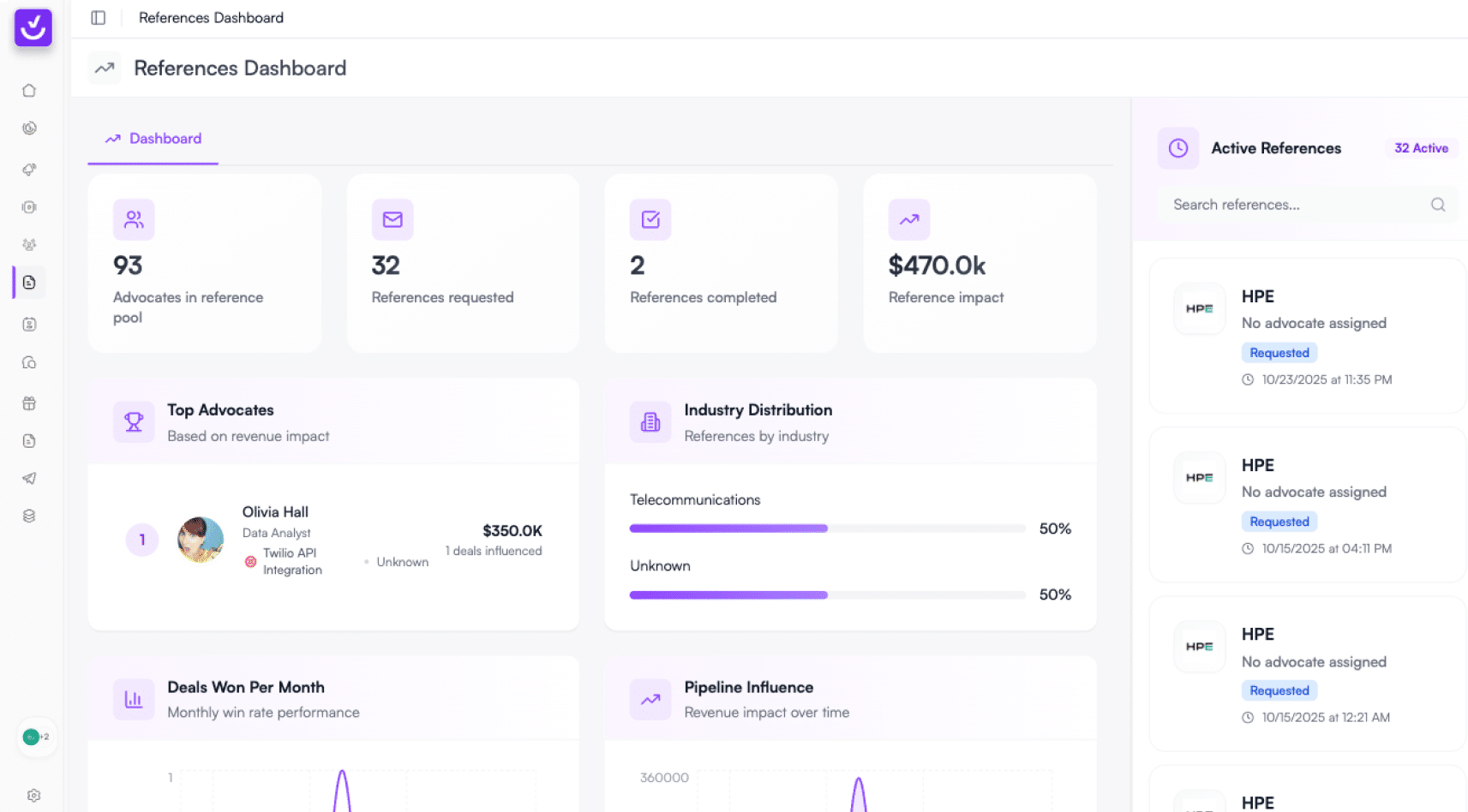Open the References completed card
This screenshot has height=812, width=1468.
(x=721, y=264)
